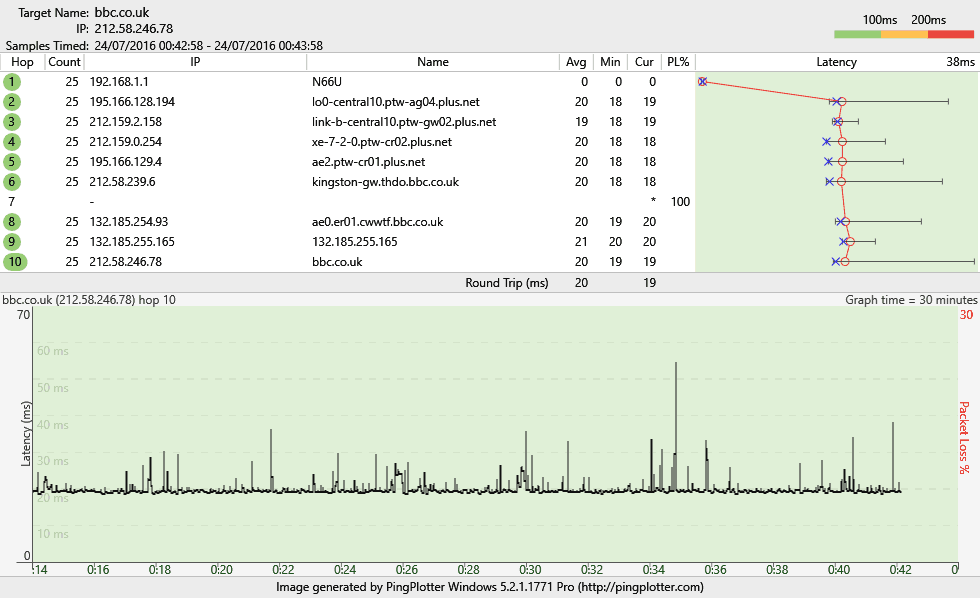Screen dimensions: 980x598
Task: Click the hop 8 badge beside ae0.er01.cwwtf.bbc.co.uk
Action: 13,221
